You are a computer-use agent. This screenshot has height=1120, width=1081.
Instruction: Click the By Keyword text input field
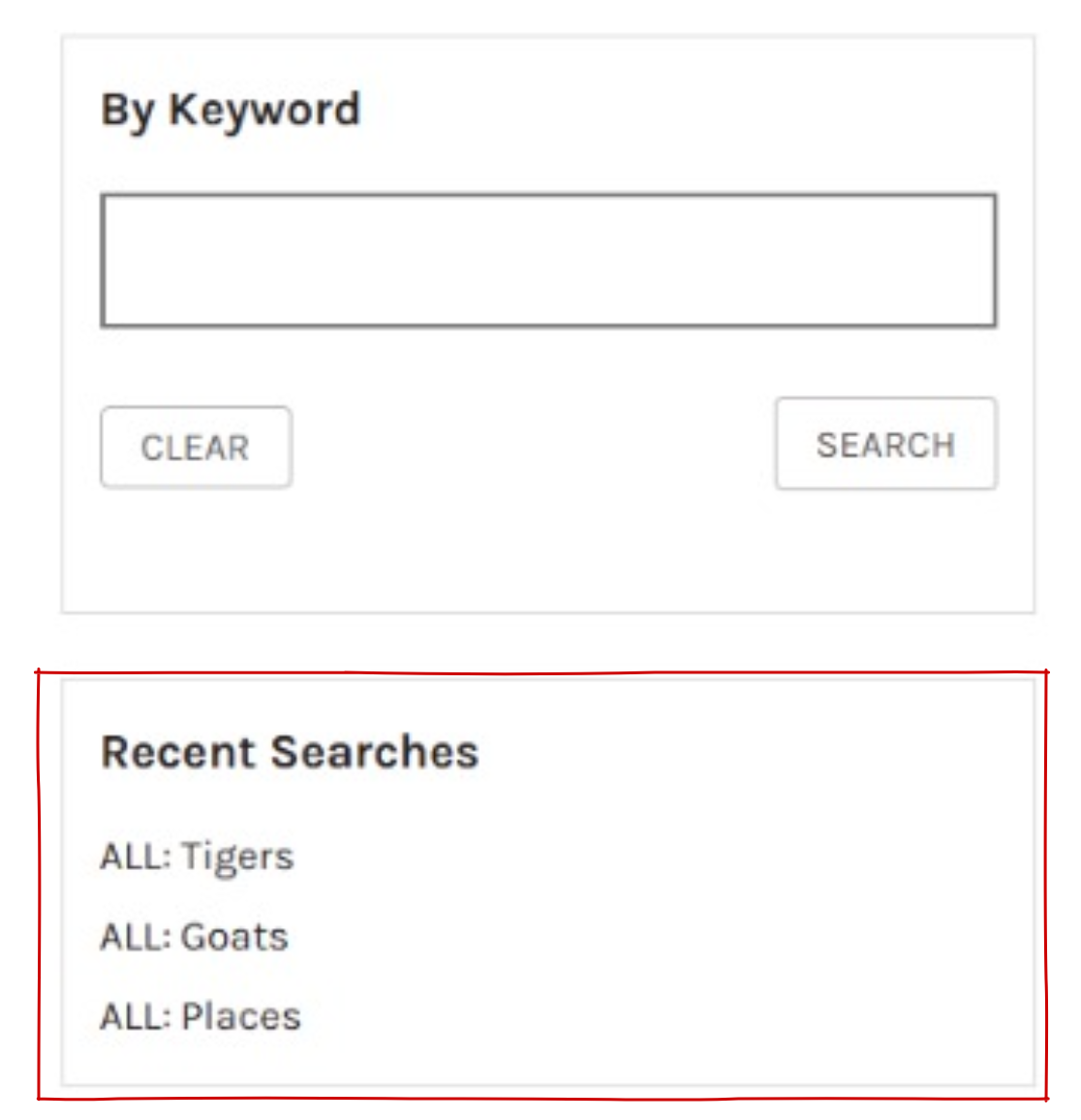pyautogui.click(x=548, y=261)
